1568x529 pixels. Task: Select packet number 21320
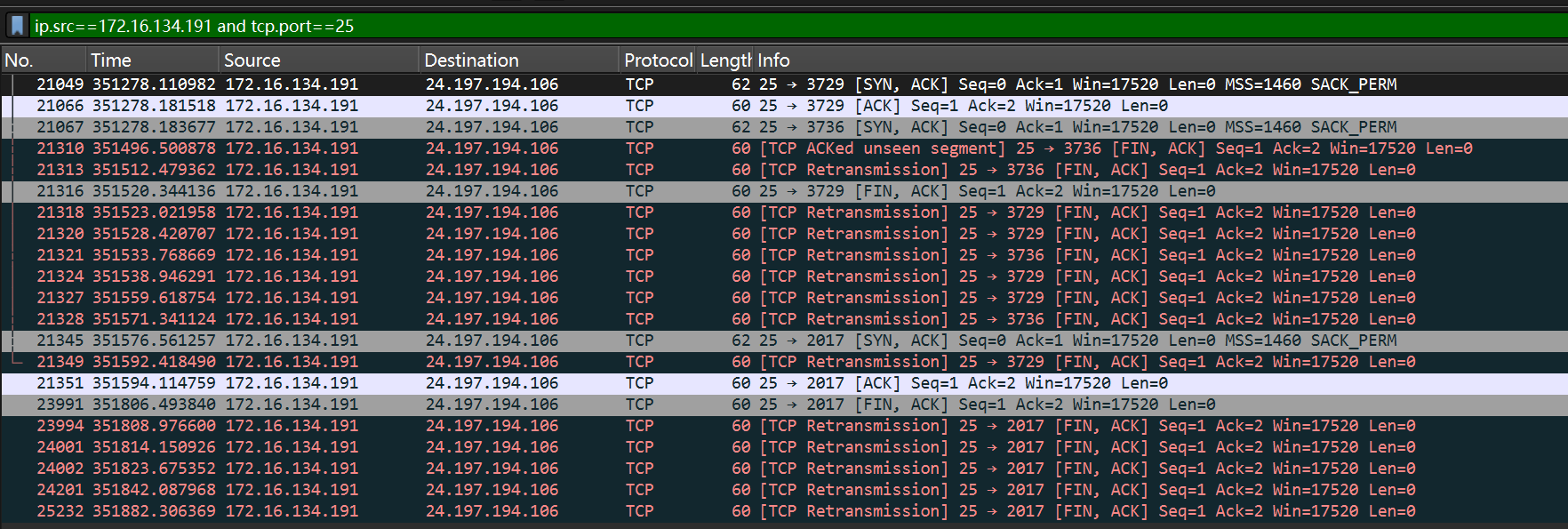coord(784,234)
